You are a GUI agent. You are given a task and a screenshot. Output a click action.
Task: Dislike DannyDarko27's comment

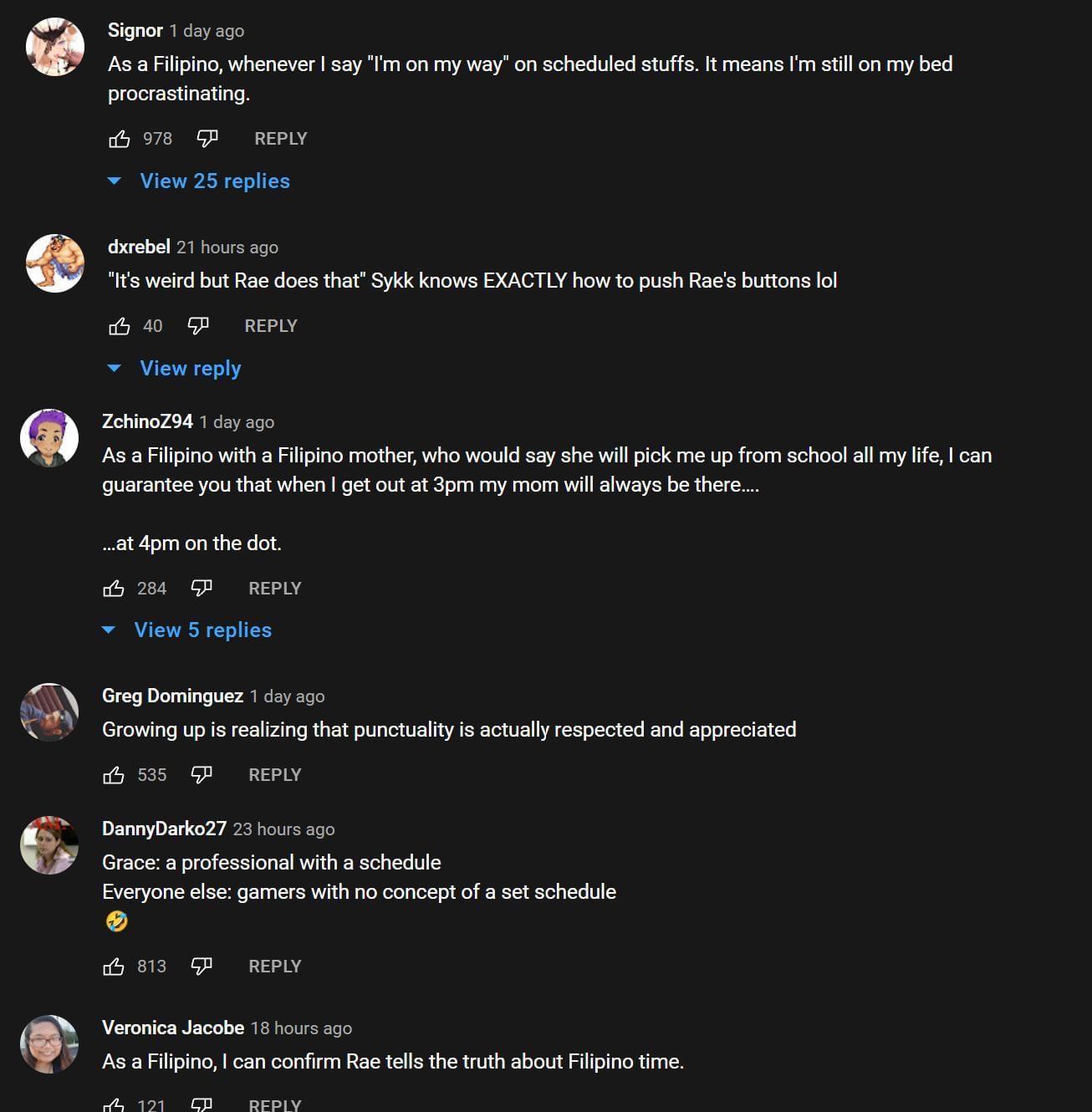coord(202,967)
